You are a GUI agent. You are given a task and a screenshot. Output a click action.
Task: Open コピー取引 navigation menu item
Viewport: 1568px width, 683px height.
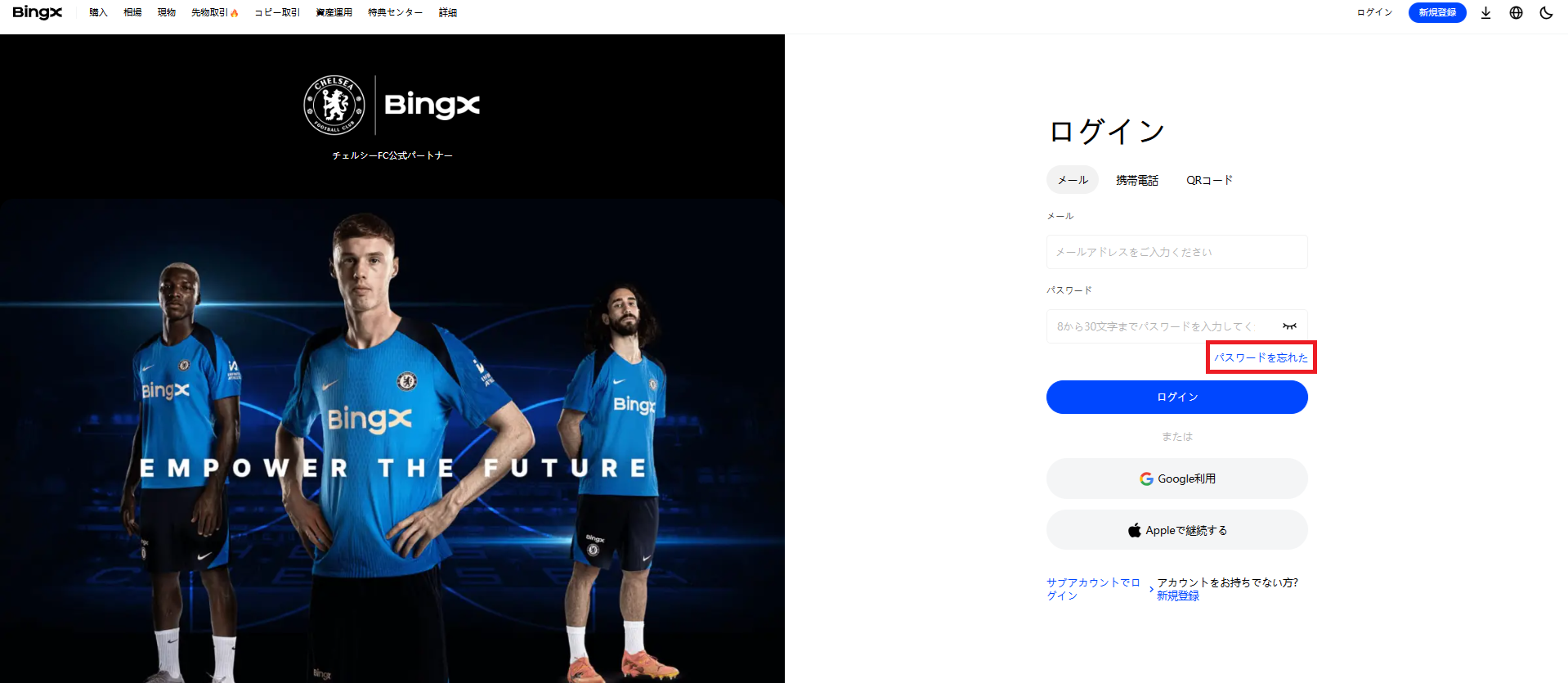[277, 12]
